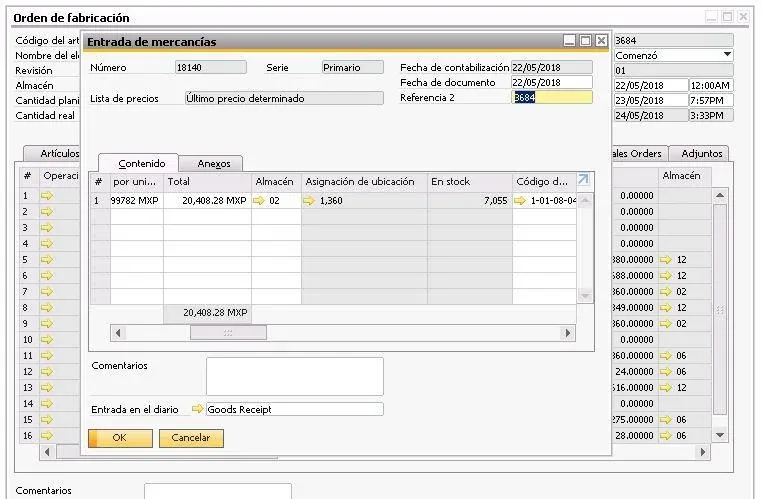Click warehouse arrow beside 349.00000 row

(666, 308)
